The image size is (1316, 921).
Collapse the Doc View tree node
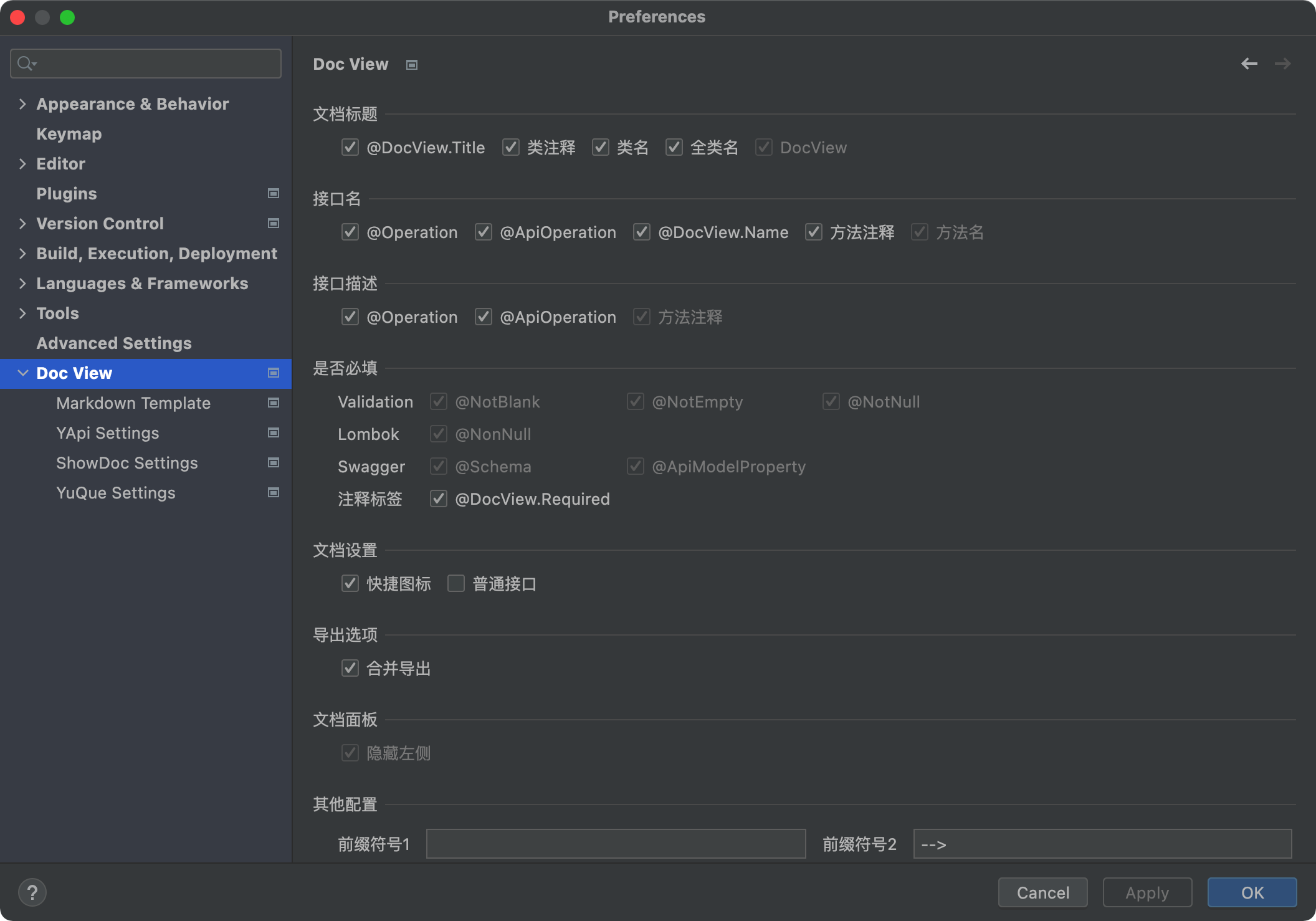point(22,373)
